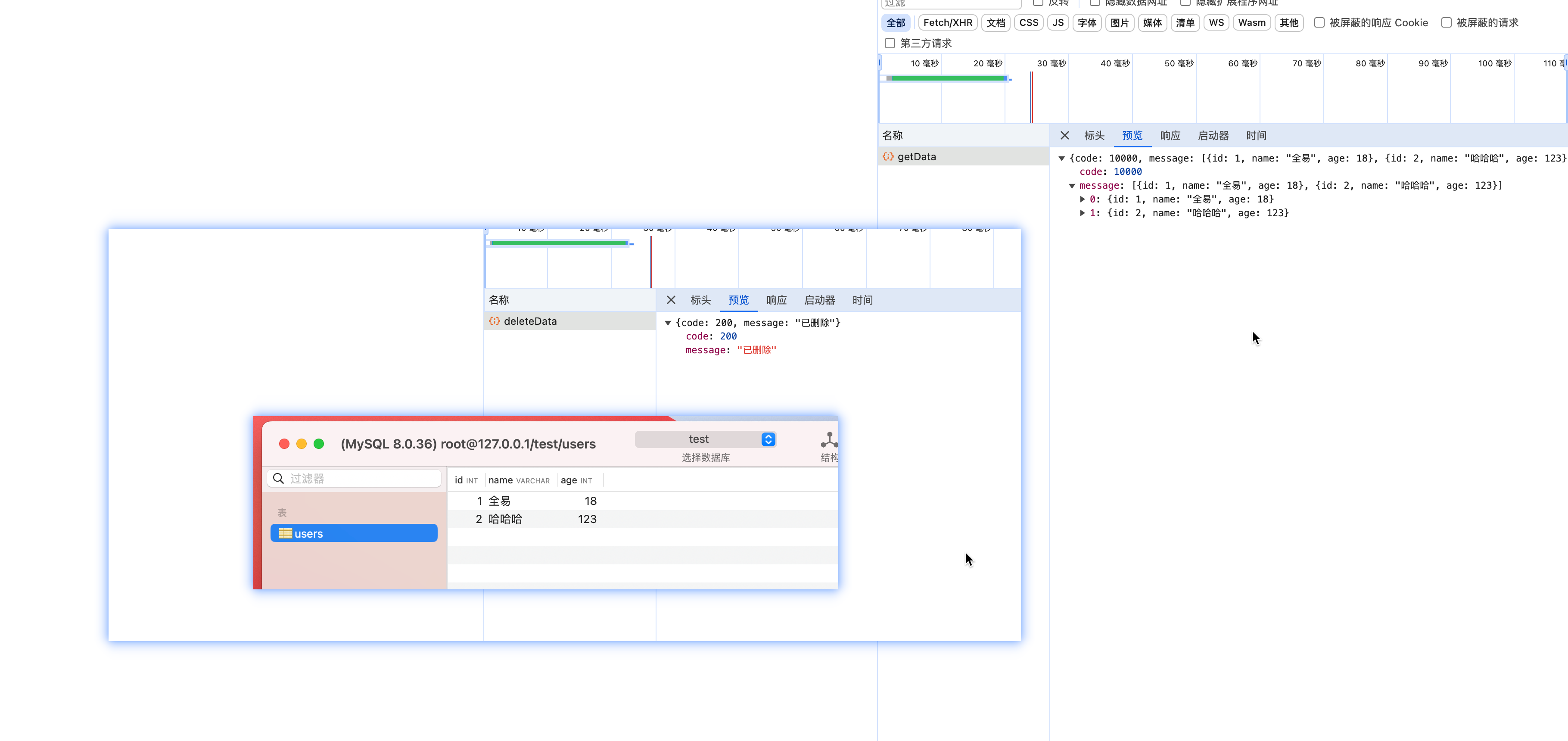Click the green zoom button of MySQL window
Screen dimensions: 1568x741
tap(318, 444)
